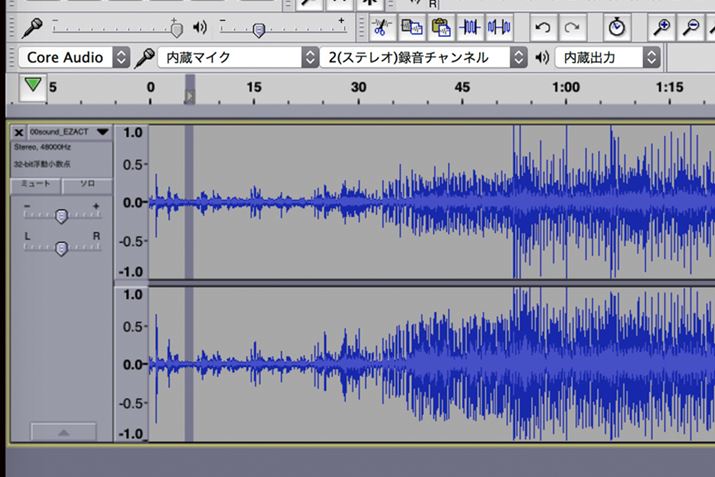
Task: Click the track gain slider
Action: tap(61, 215)
